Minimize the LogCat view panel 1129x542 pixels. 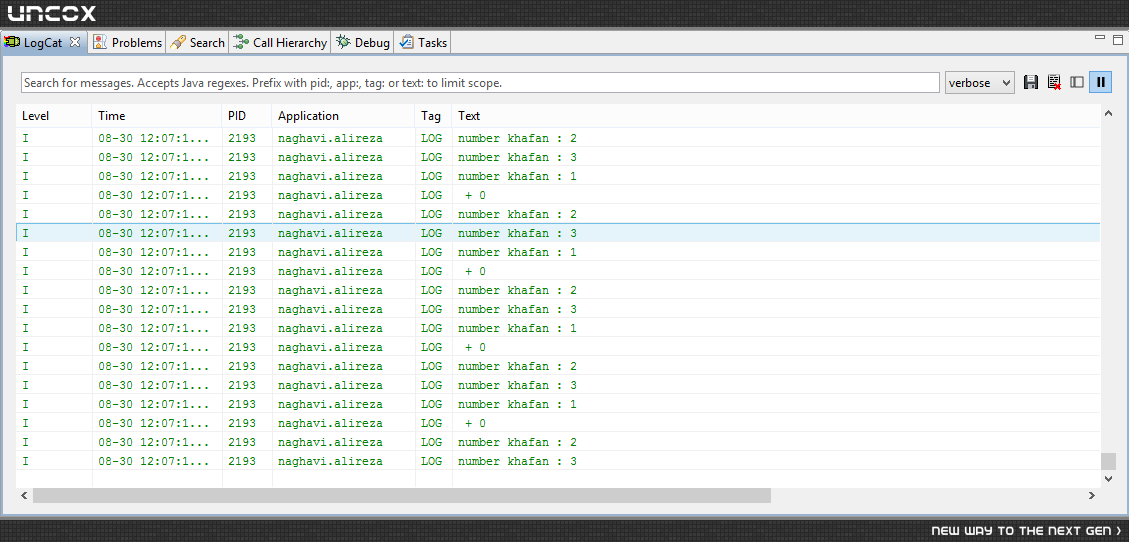(x=1099, y=37)
